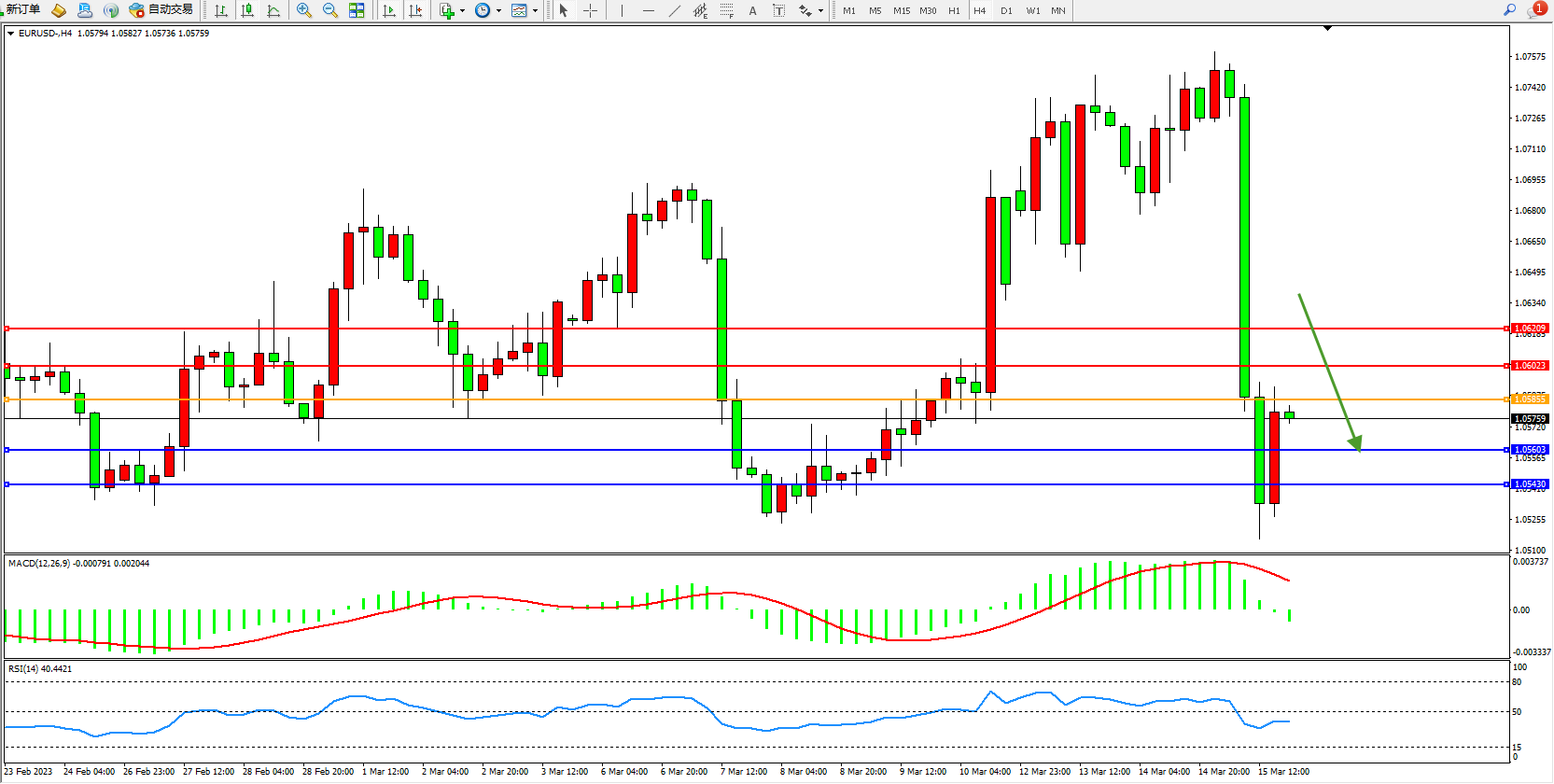The image size is (1554, 784).
Task: Zoom out of the chart
Action: (330, 10)
